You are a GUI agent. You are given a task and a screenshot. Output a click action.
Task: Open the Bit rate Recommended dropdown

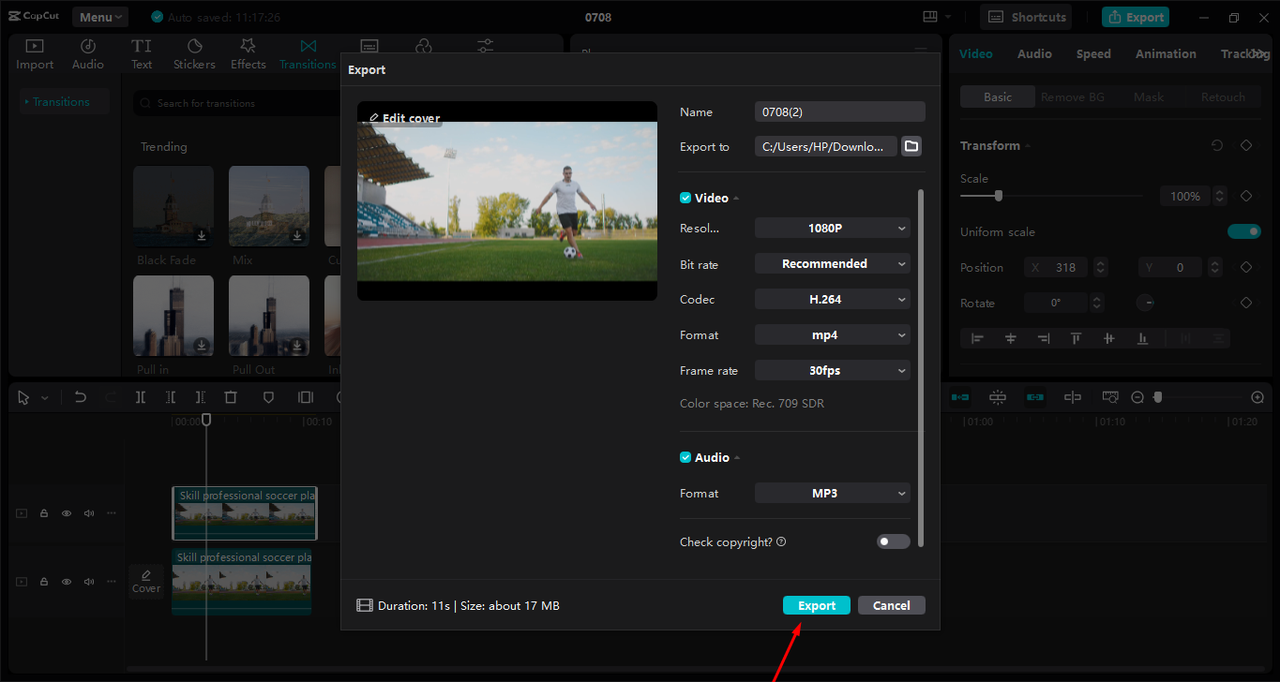coord(832,264)
